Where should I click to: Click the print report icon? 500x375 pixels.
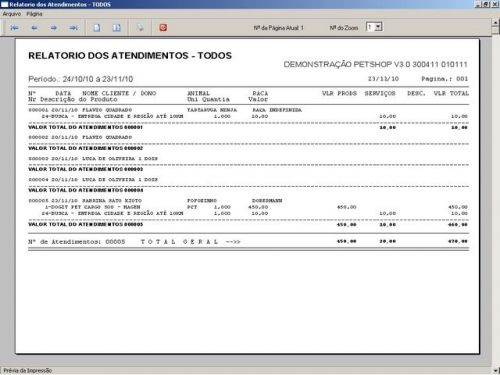pos(140,28)
